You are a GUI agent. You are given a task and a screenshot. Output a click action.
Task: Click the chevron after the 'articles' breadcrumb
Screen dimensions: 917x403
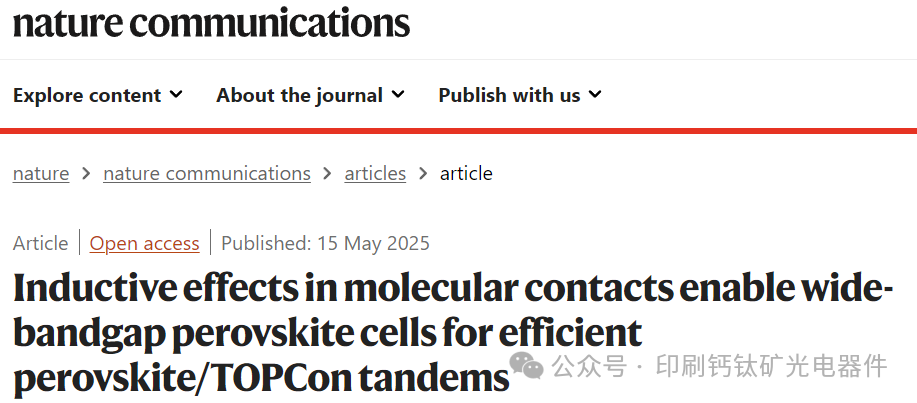click(x=423, y=174)
